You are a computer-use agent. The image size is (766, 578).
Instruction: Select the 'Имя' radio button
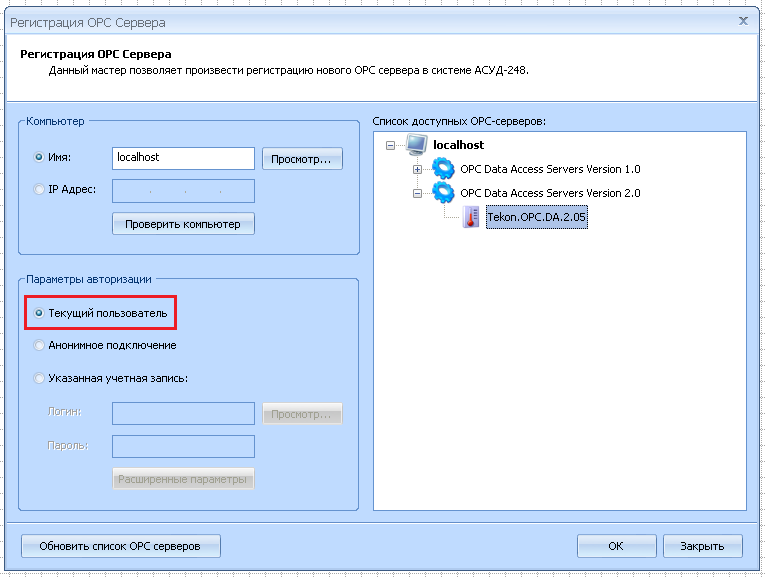point(39,157)
